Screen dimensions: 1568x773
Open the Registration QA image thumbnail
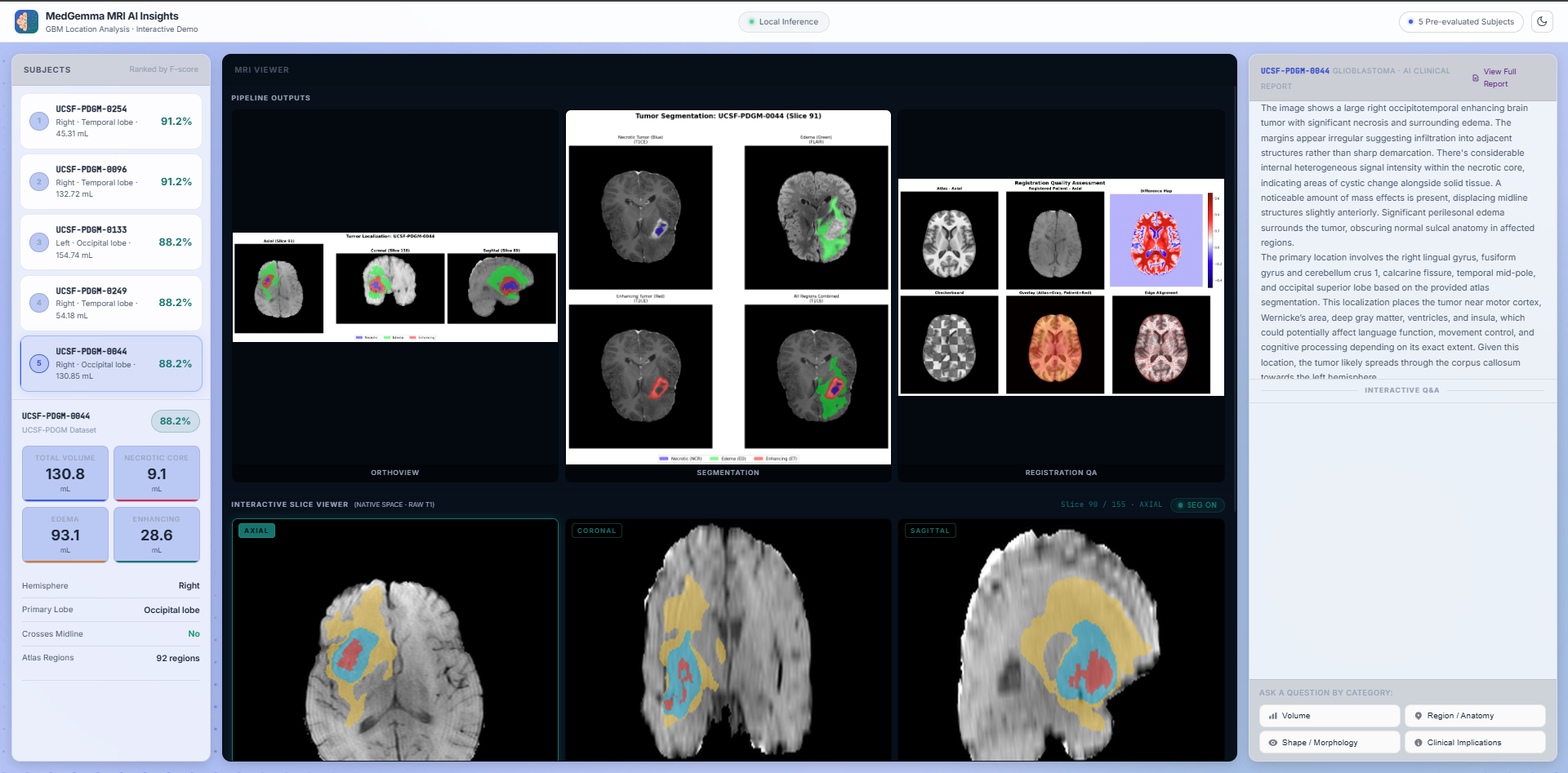1061,287
